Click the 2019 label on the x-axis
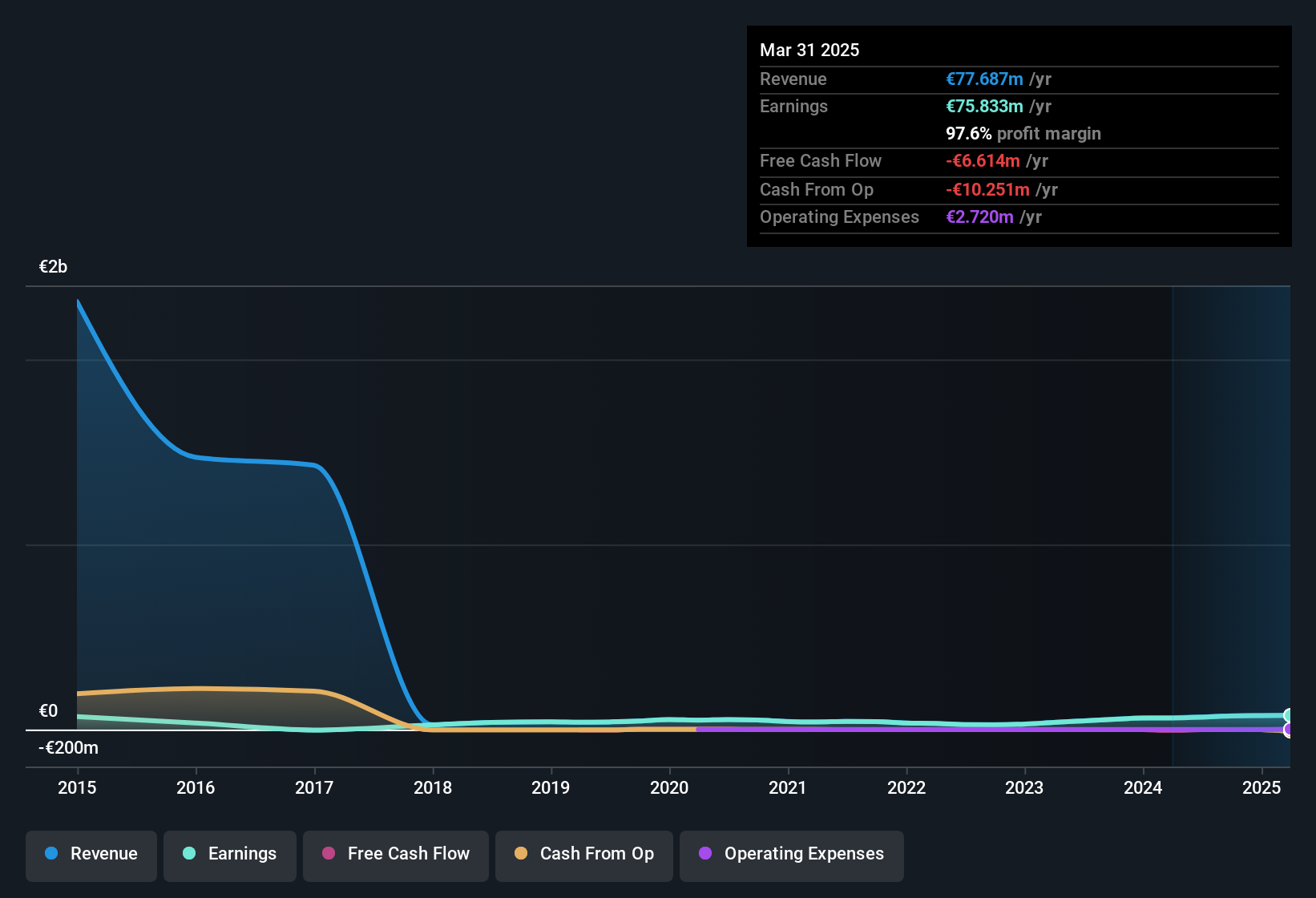This screenshot has height=898, width=1316. pyautogui.click(x=551, y=787)
